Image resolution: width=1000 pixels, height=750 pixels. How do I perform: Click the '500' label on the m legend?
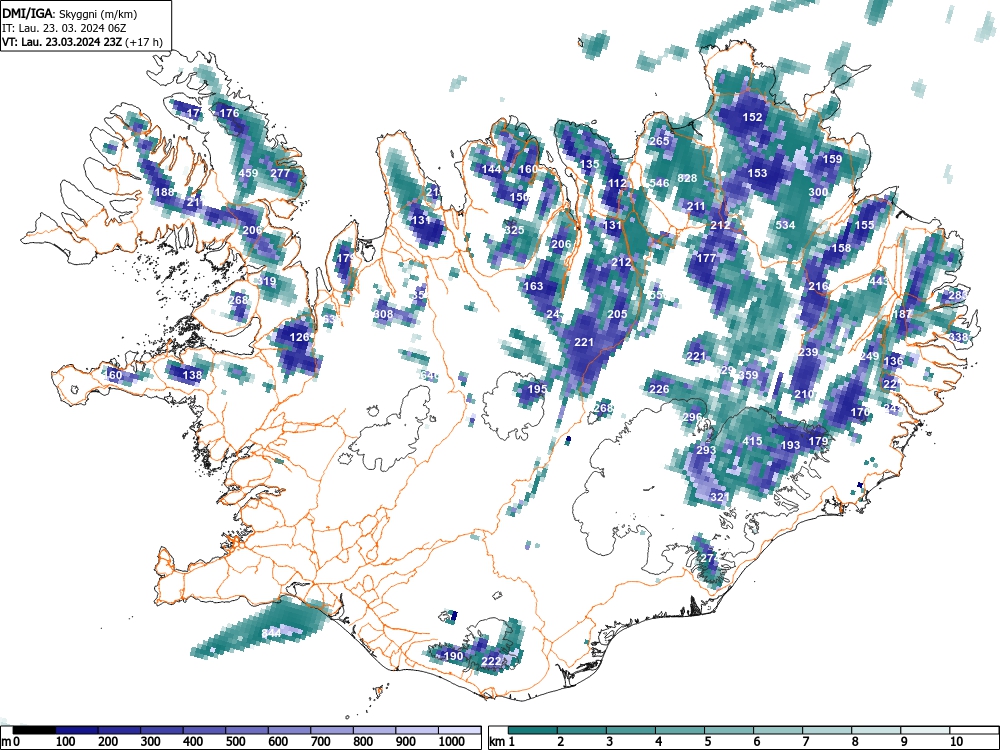click(x=235, y=741)
